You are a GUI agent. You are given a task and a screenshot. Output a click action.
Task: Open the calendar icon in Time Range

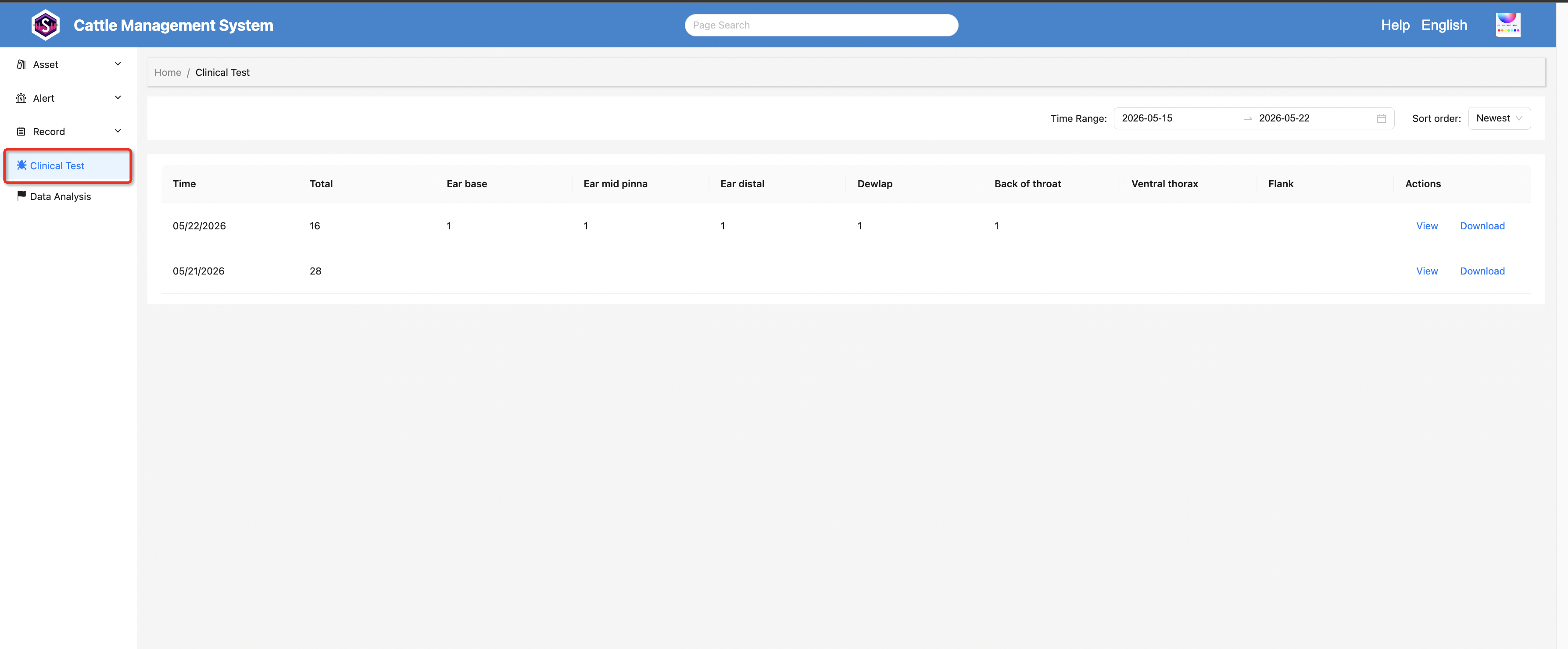pos(1381,118)
